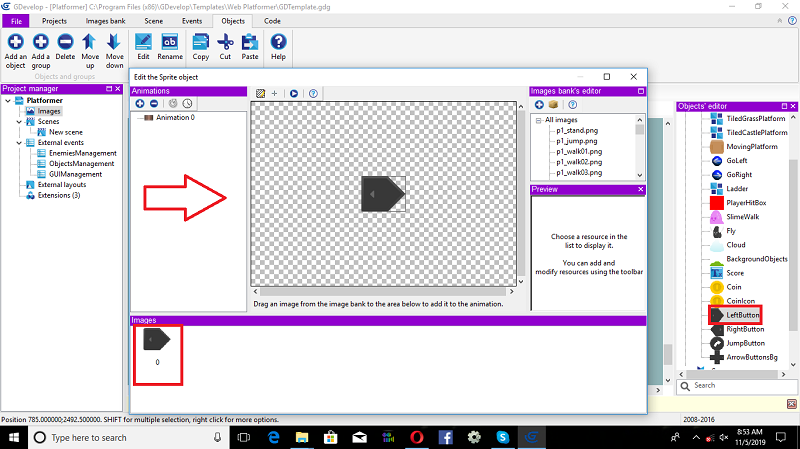This screenshot has height=449, width=800.
Task: Collapse the All images tree node
Action: coord(538,120)
